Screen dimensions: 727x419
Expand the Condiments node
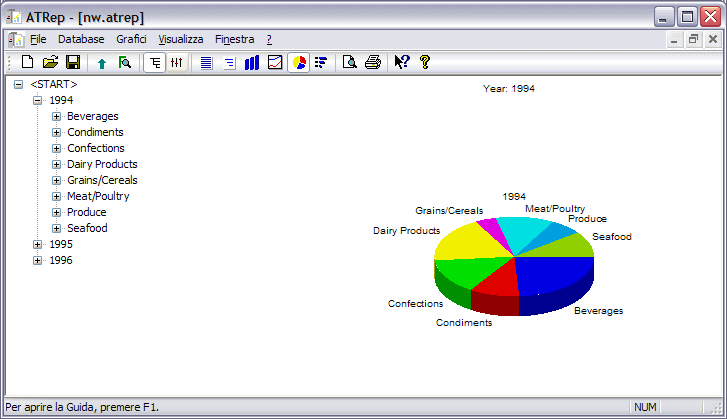click(57, 133)
